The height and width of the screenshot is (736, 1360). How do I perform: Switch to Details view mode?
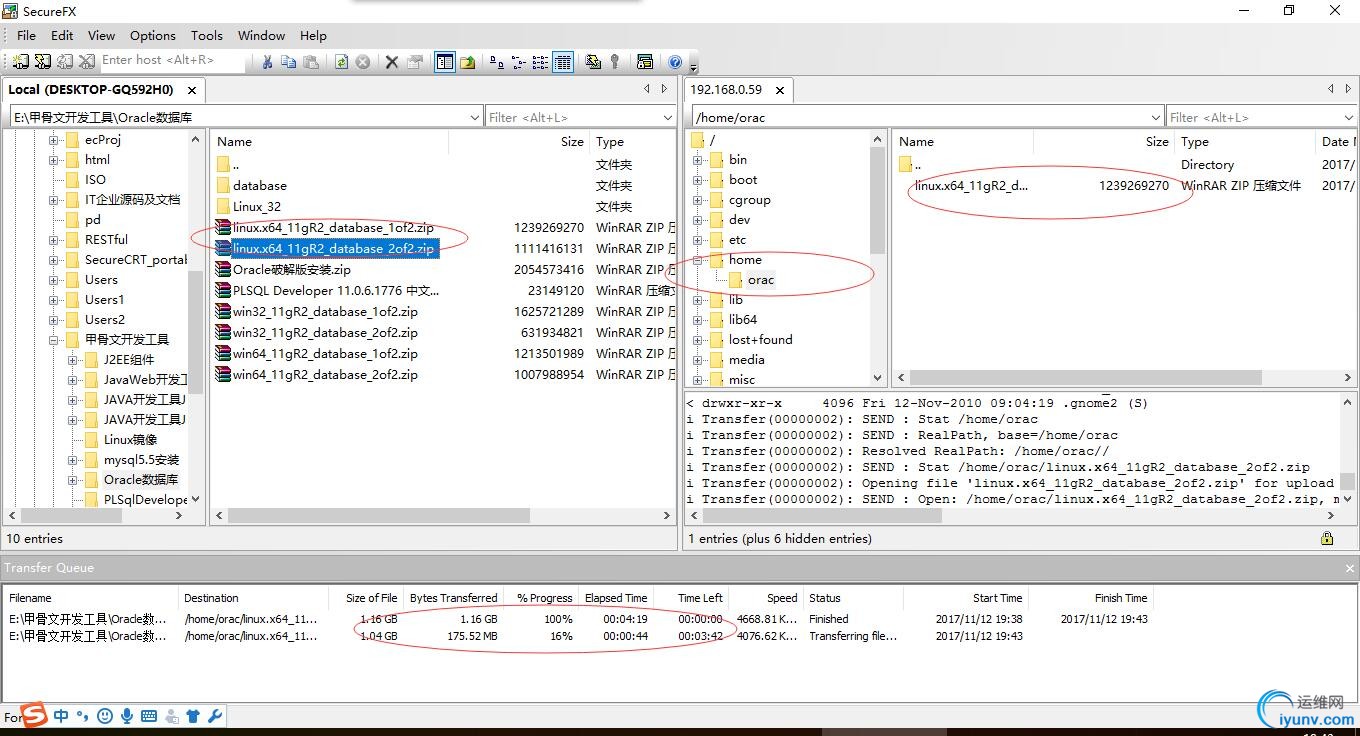[x=563, y=62]
